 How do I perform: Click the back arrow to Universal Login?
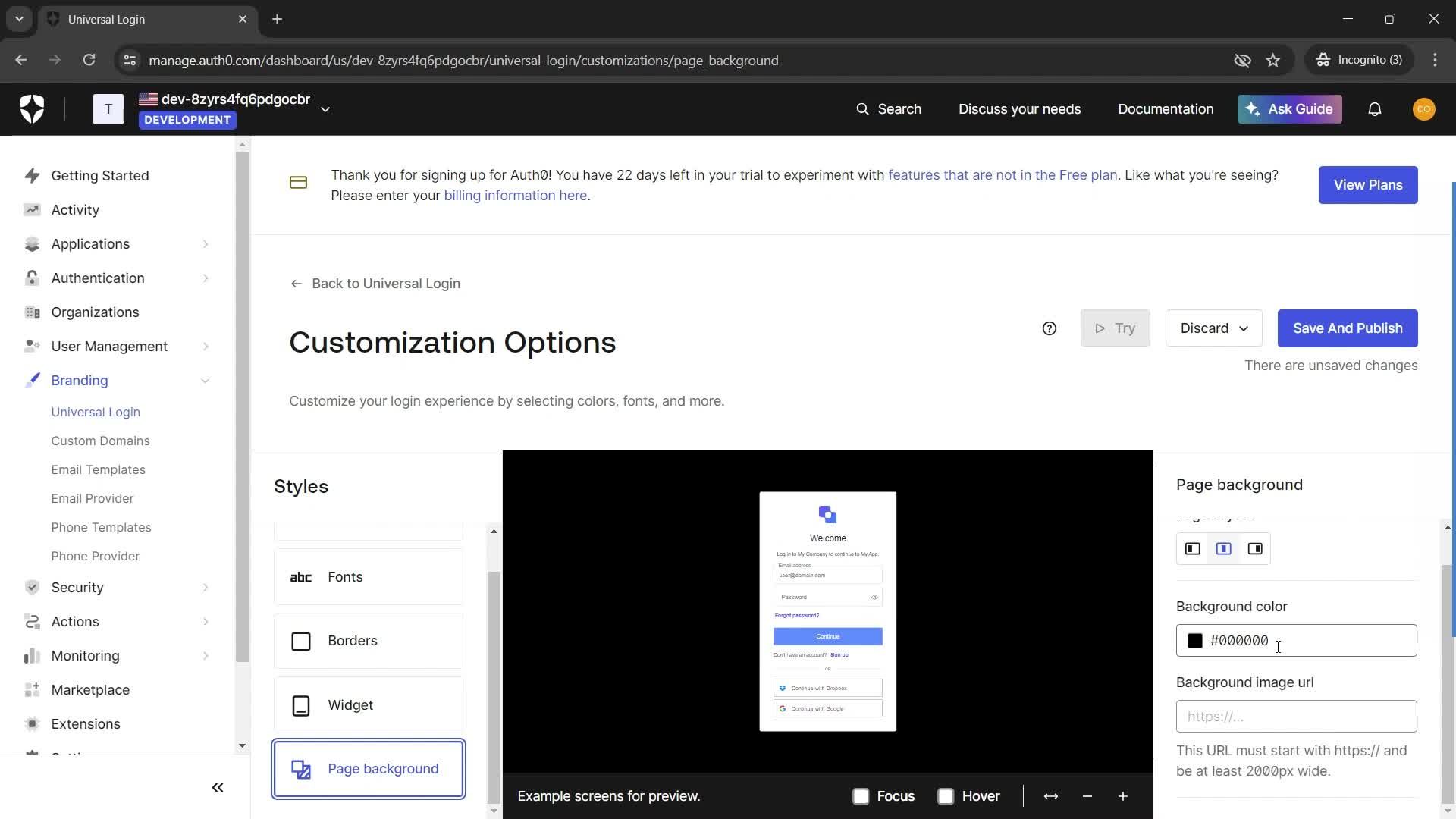coord(296,284)
